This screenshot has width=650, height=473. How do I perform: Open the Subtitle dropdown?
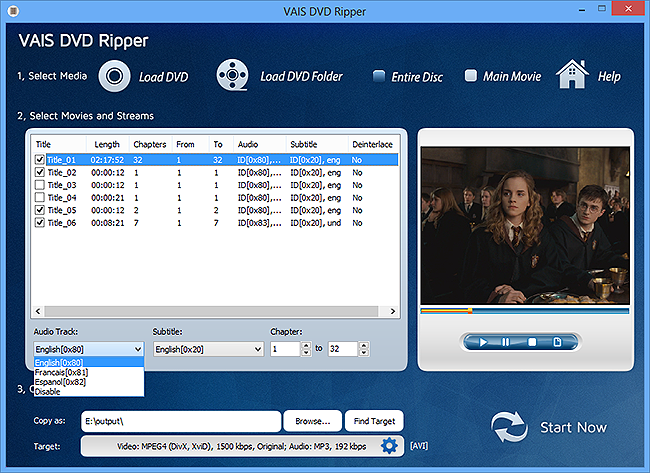(209, 349)
